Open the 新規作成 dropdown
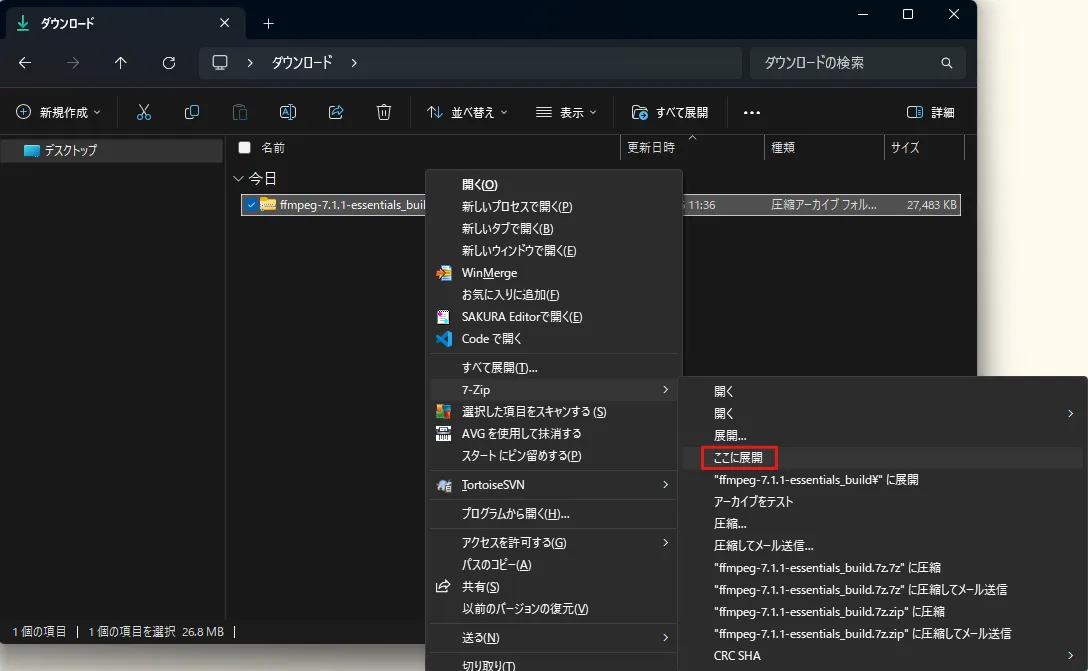This screenshot has width=1088, height=671. [58, 112]
